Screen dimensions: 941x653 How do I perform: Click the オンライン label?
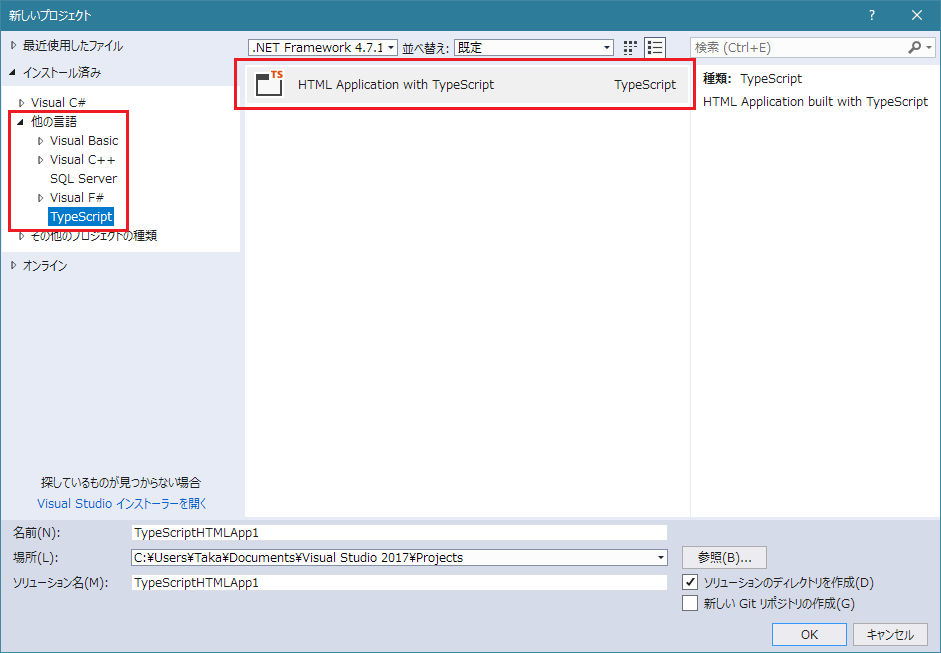[x=45, y=265]
